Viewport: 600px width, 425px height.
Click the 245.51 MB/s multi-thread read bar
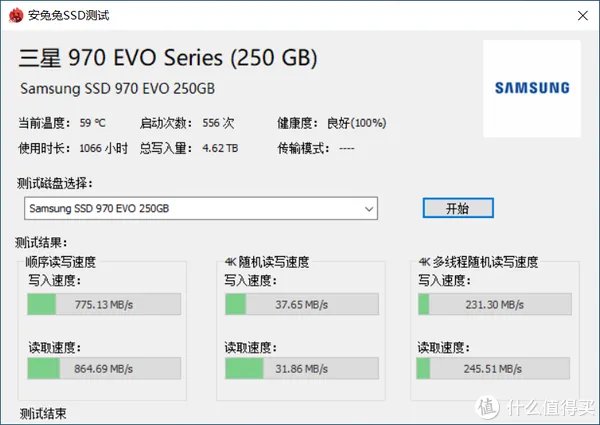[495, 368]
